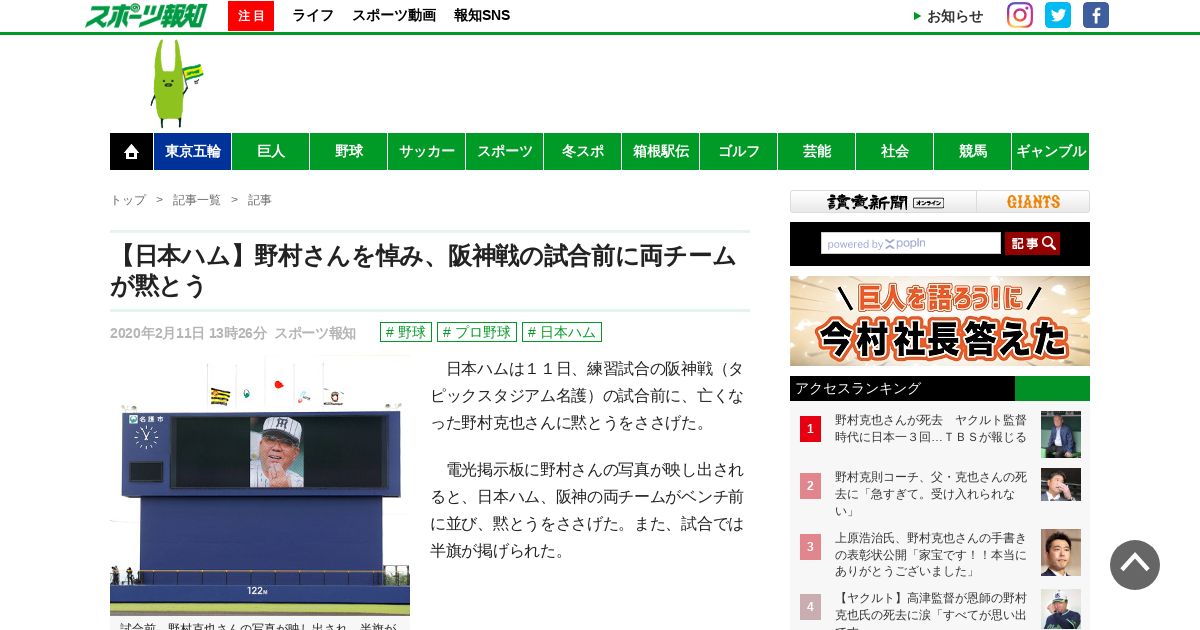Viewport: 1200px width, 630px height.
Task: Click the # プロ野球 tag
Action: click(x=477, y=332)
